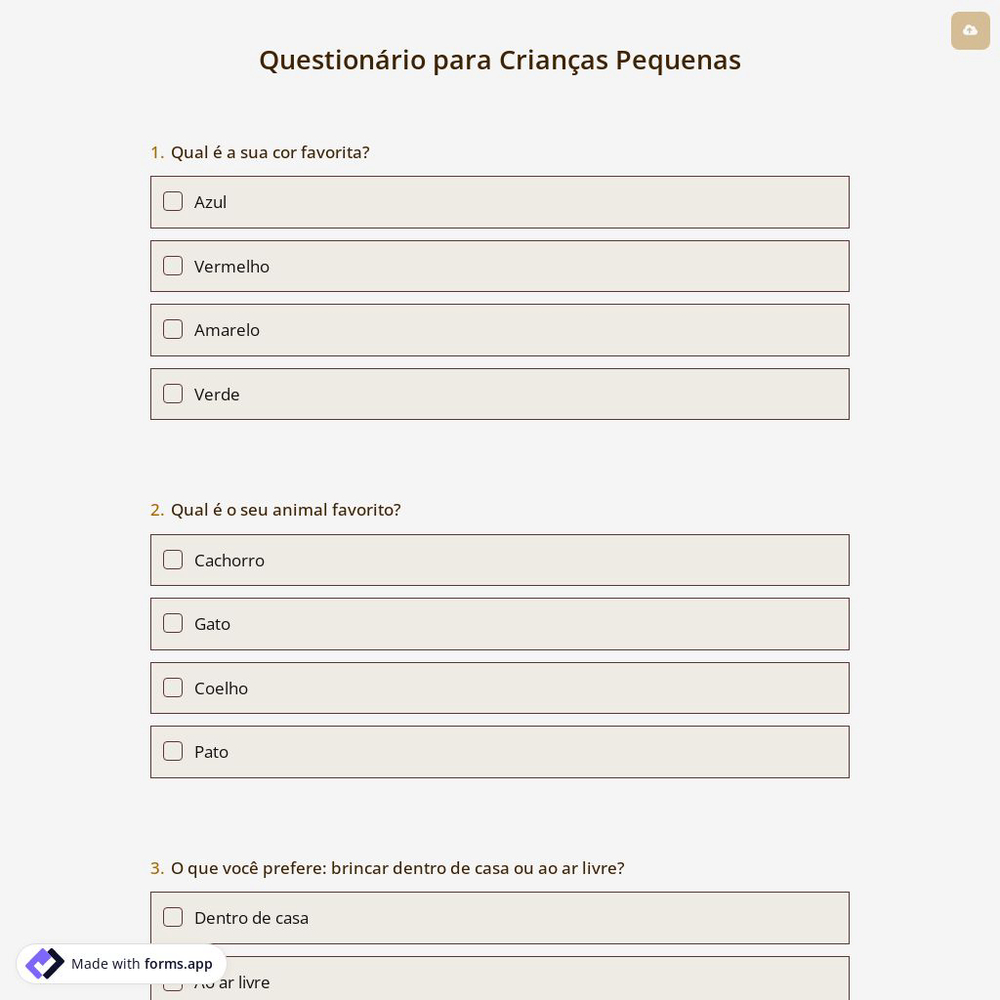Click the cloud upload icon
The width and height of the screenshot is (1000, 1000).
tap(970, 31)
